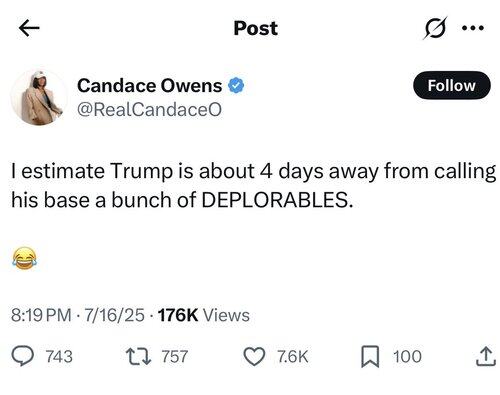Like the post with the heart icon

(x=254, y=356)
